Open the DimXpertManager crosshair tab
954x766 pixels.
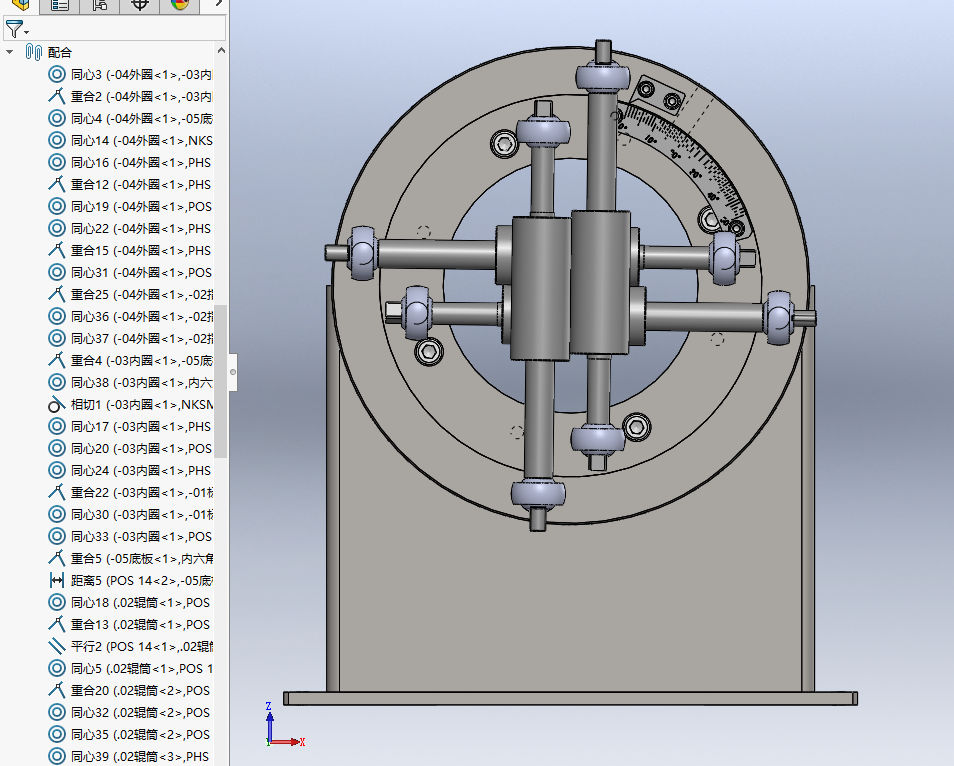(139, 5)
